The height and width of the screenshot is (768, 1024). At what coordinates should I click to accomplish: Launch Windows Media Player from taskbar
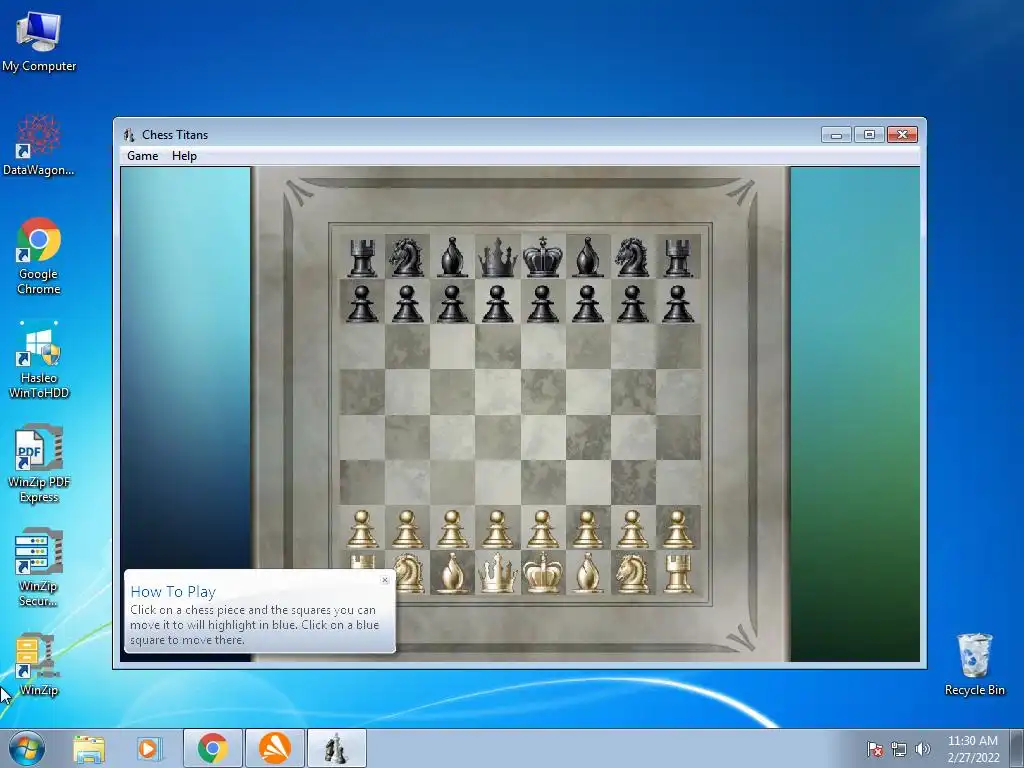[149, 748]
